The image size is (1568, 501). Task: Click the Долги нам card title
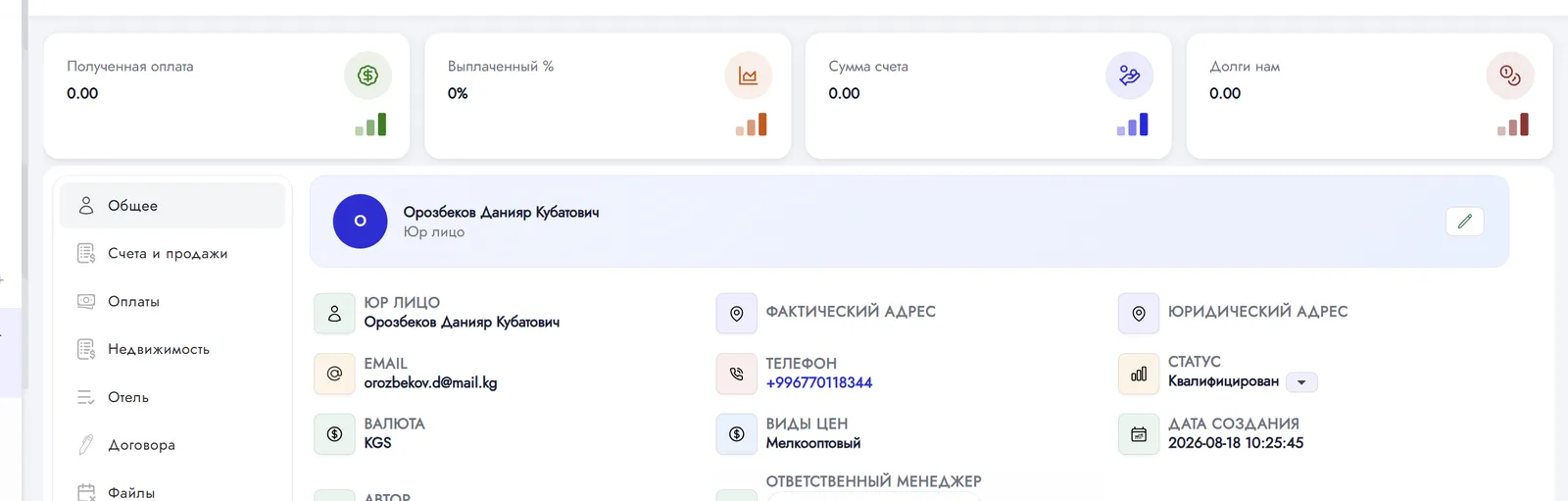click(x=1245, y=67)
